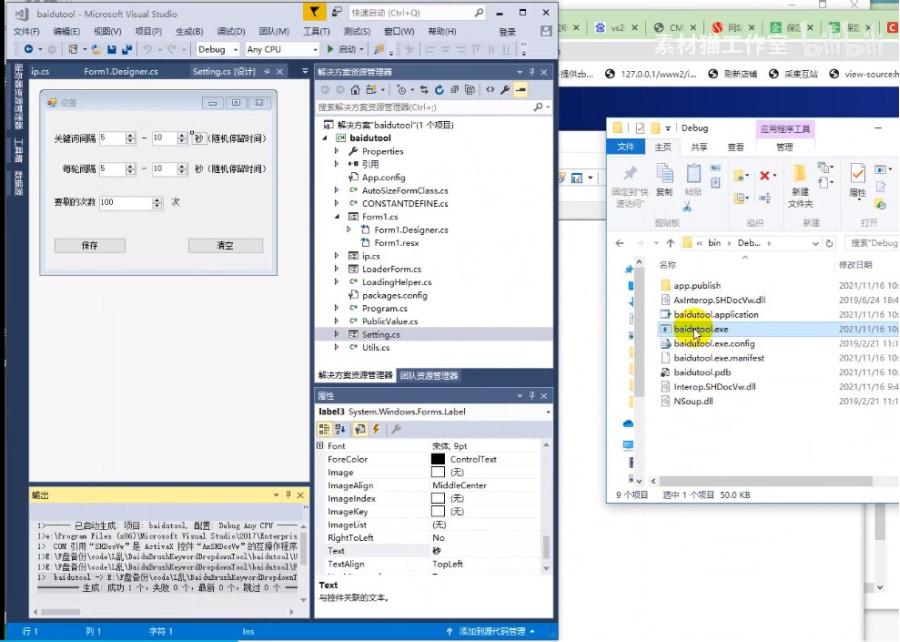
Task: Select baidutool.pdb in the file list
Action: [702, 372]
